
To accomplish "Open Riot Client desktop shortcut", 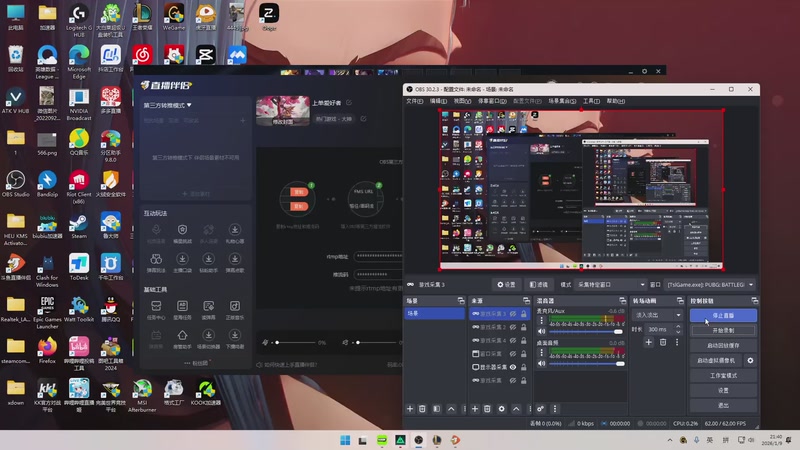I will tap(79, 187).
